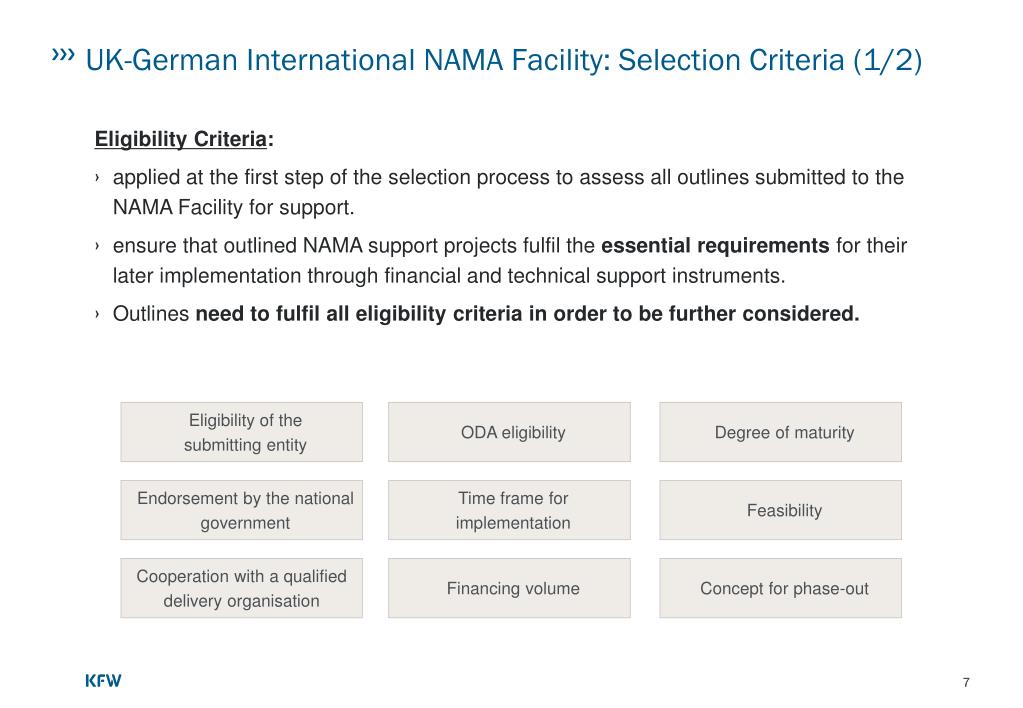Viewport: 1023px width, 708px height.
Task: Select the 'ODA eligibility' box
Action: [510, 432]
